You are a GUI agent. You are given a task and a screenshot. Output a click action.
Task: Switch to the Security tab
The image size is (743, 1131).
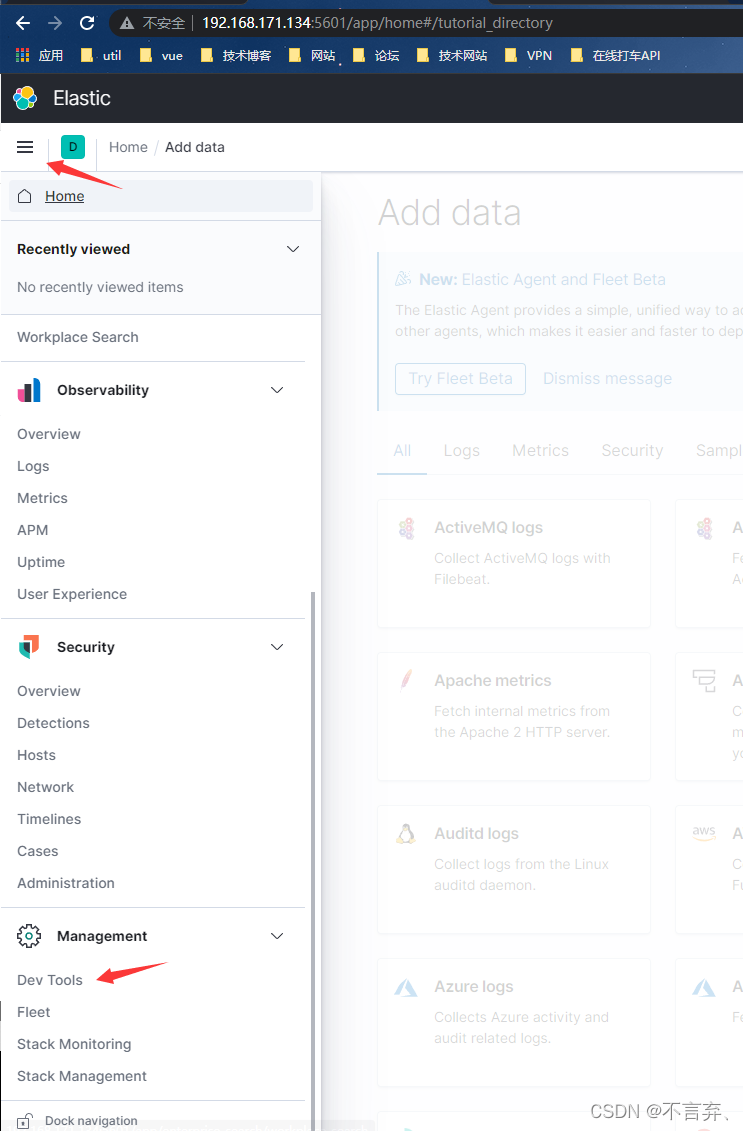[632, 451]
